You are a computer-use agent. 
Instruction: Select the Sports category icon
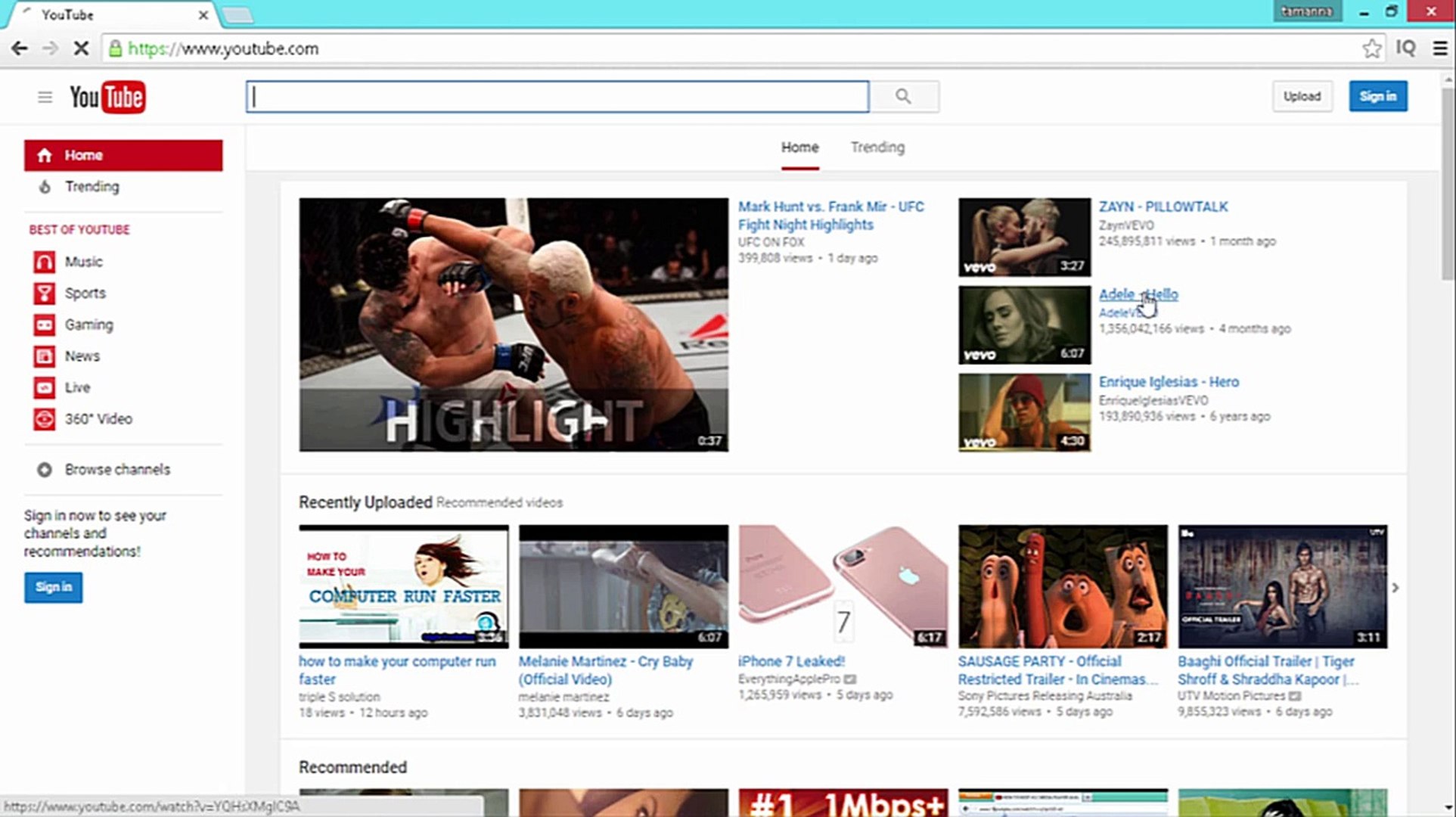coord(44,293)
